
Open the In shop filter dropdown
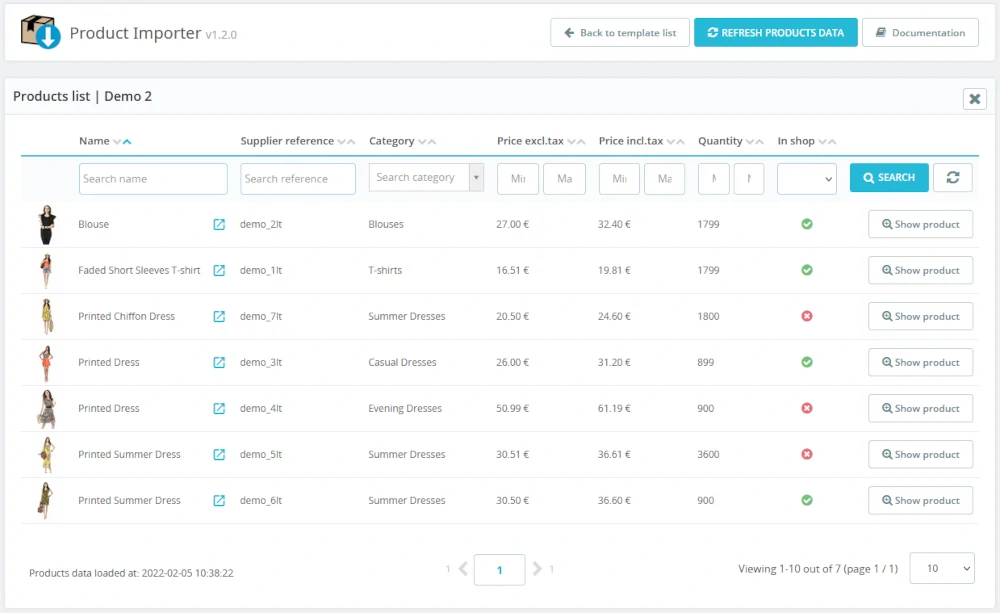coord(806,179)
